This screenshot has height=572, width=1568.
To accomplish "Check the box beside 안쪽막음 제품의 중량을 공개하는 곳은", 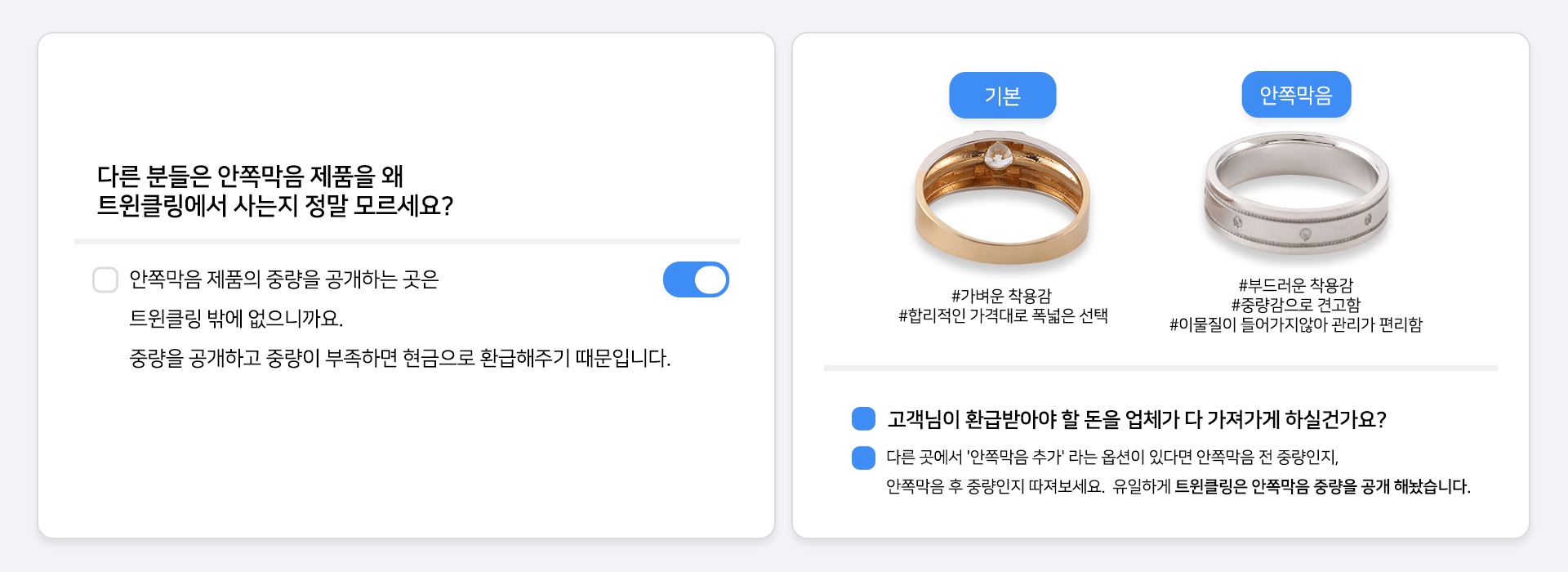I will click(105, 279).
